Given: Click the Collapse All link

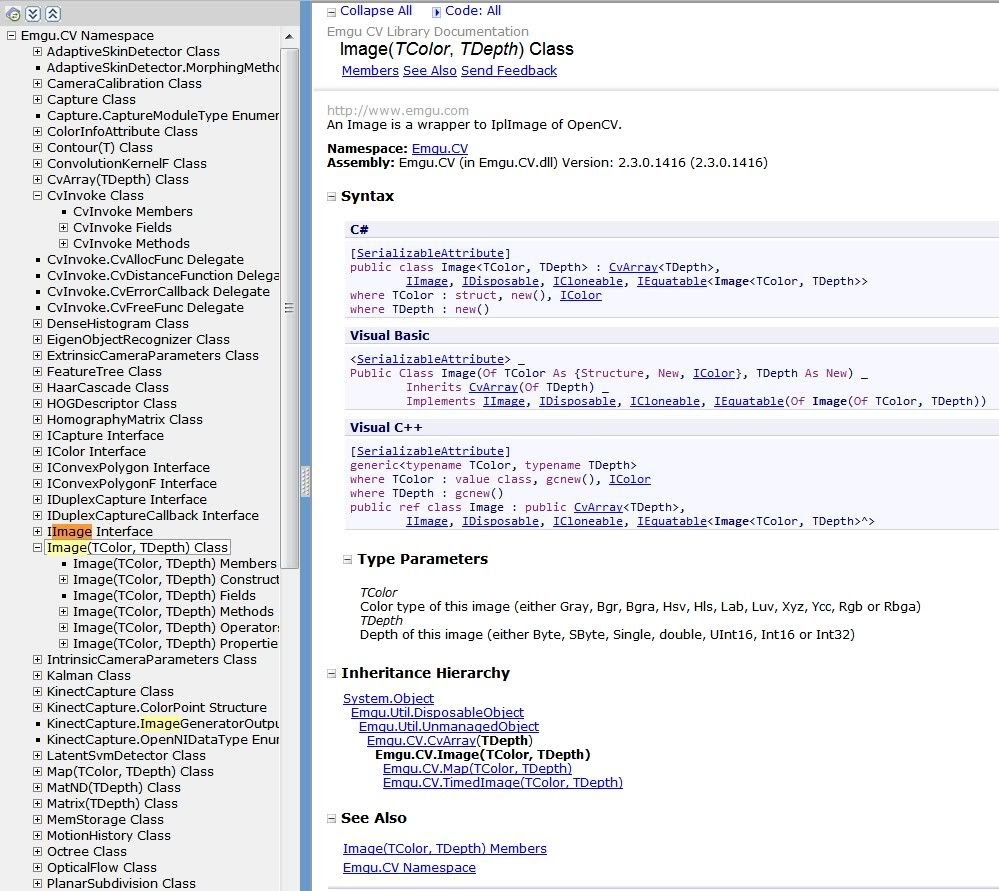Looking at the screenshot, I should 376,11.
